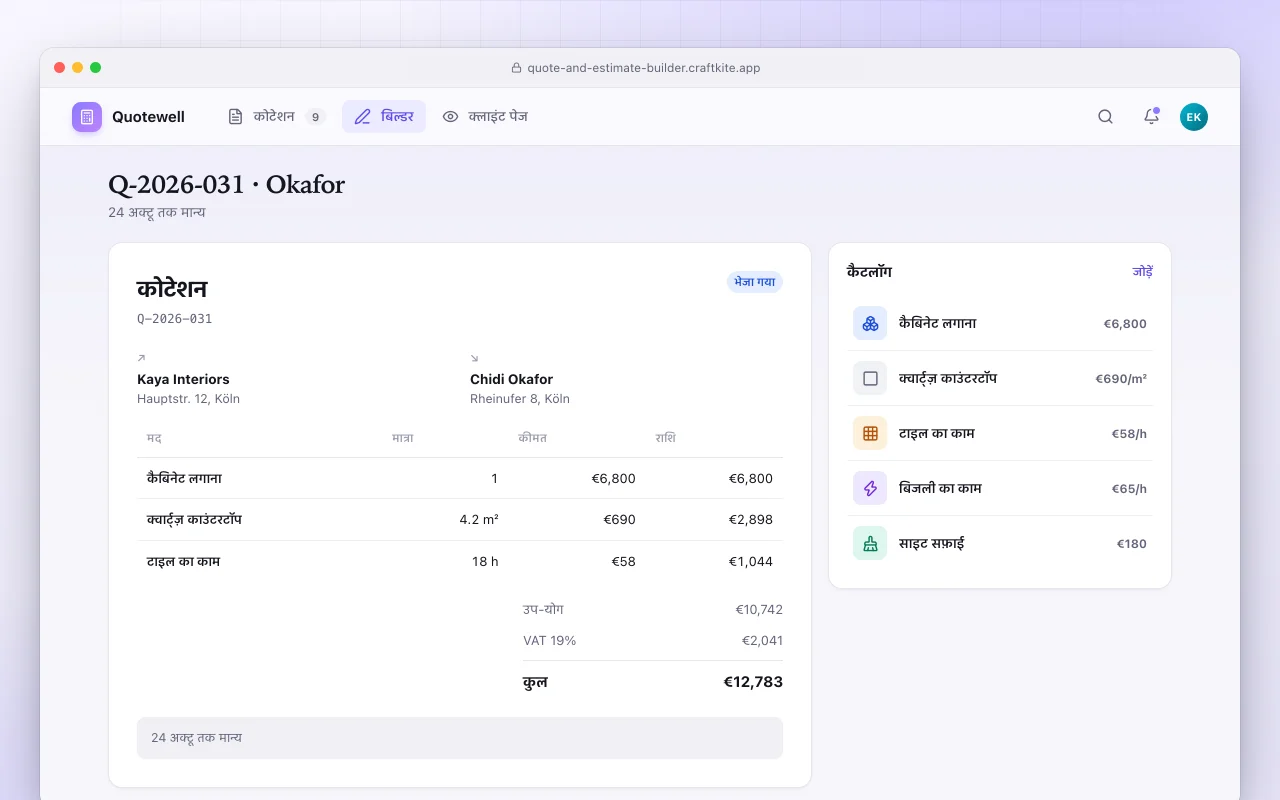Click the €1,044 amount cell

[751, 562]
